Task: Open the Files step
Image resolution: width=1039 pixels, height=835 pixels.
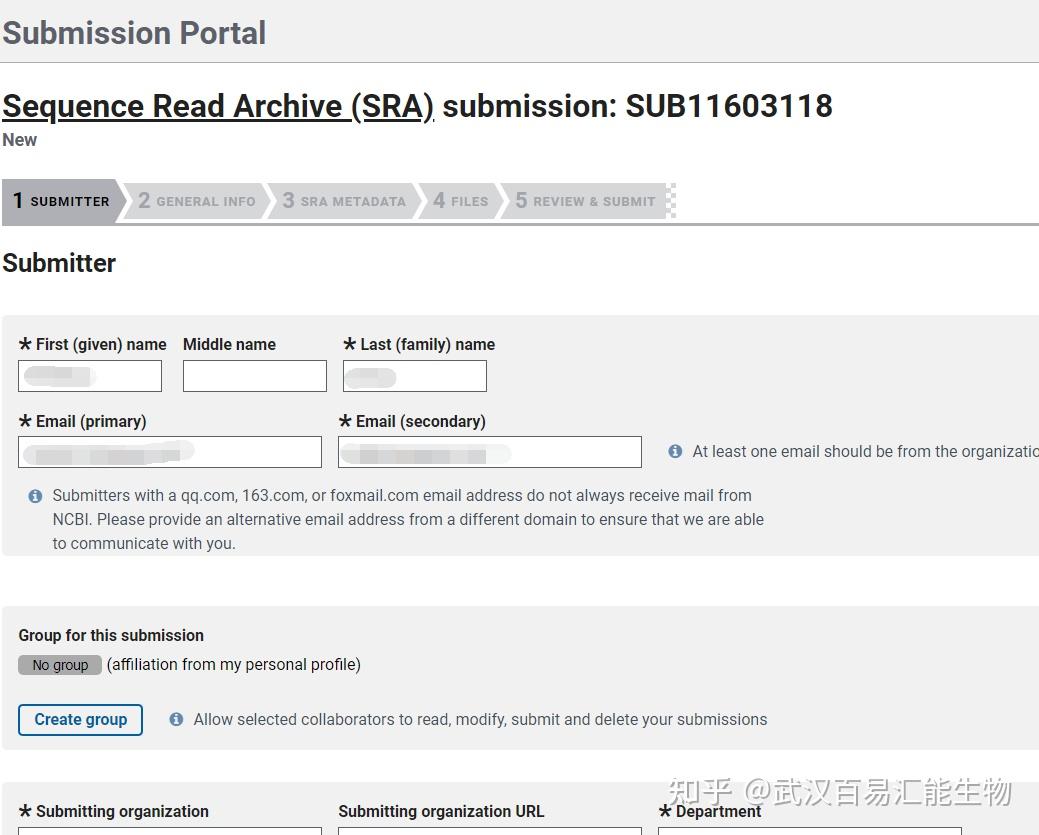Action: pos(461,201)
